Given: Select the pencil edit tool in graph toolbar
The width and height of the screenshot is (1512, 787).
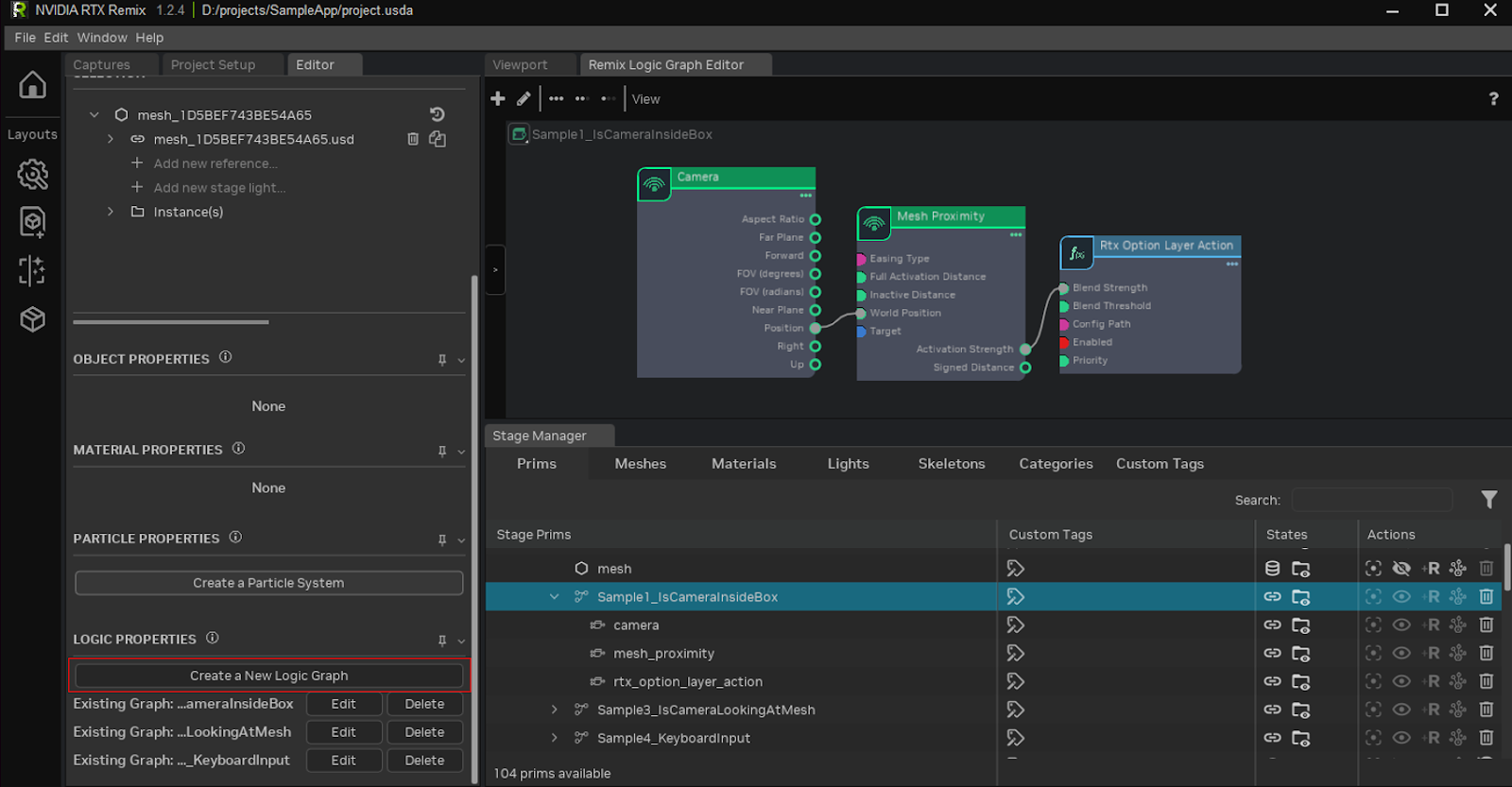Looking at the screenshot, I should click(524, 98).
